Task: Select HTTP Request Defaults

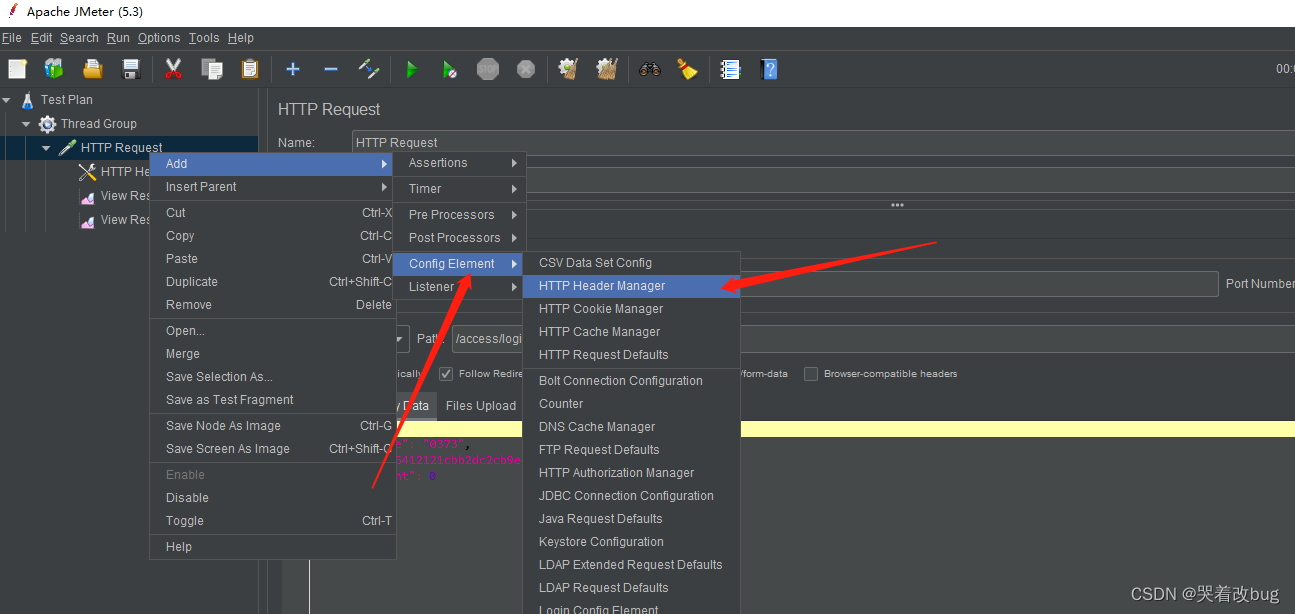Action: click(631, 355)
